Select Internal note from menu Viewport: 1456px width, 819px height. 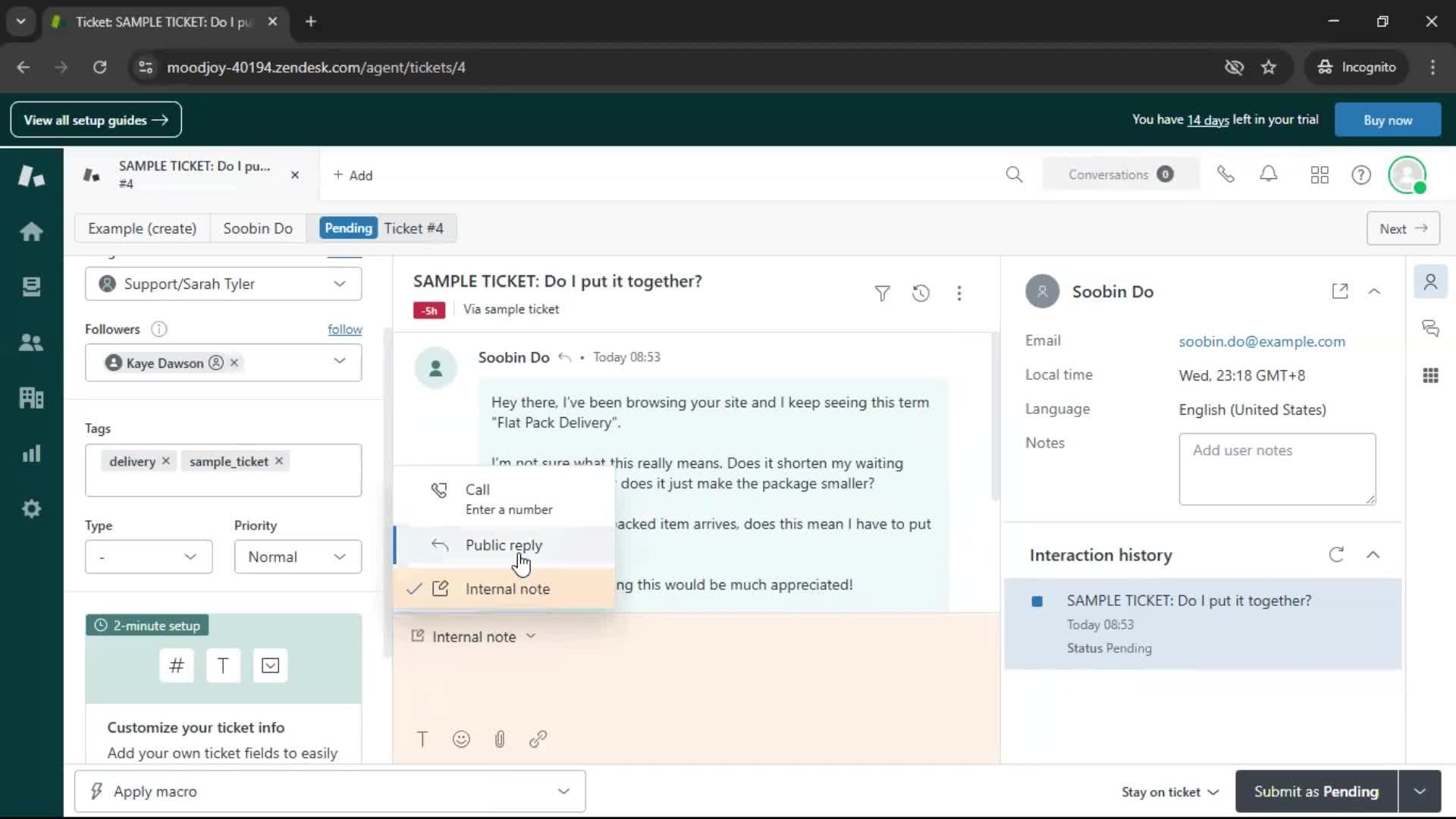point(504,588)
